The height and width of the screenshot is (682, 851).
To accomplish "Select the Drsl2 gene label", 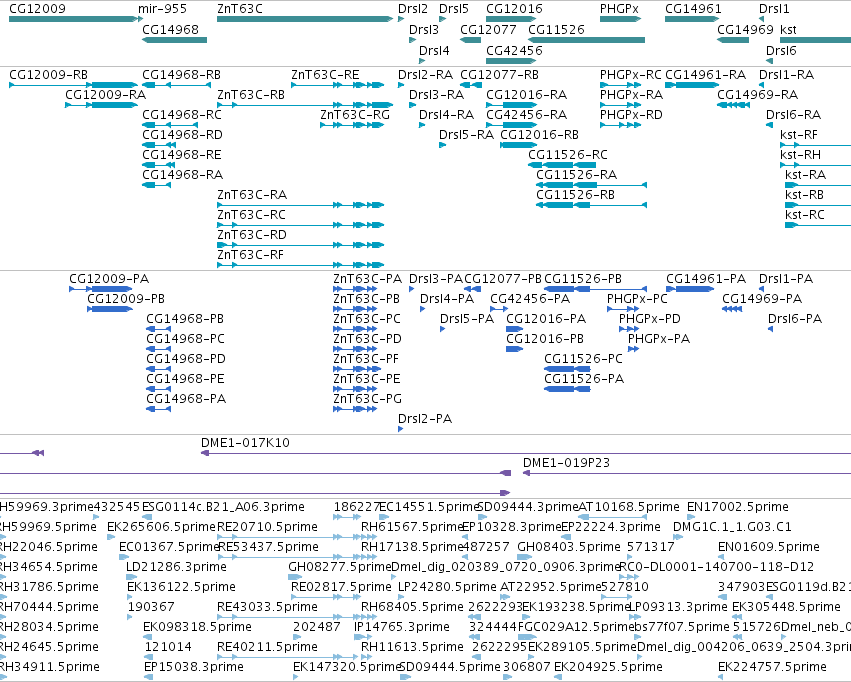I will [x=412, y=9].
